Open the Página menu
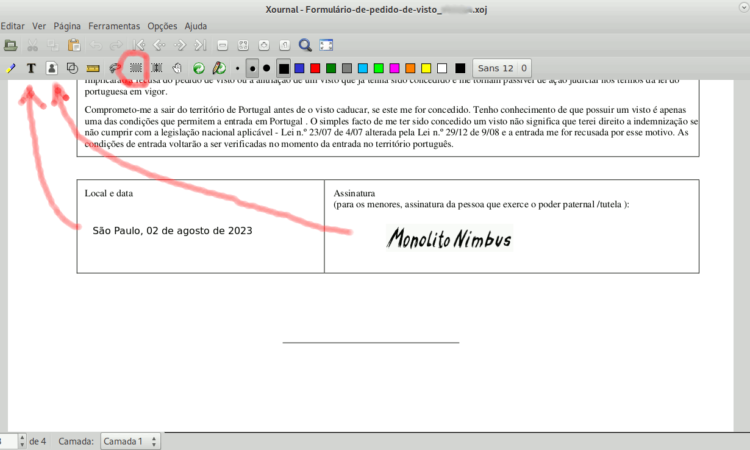Screen dimensions: 750x450 67,26
